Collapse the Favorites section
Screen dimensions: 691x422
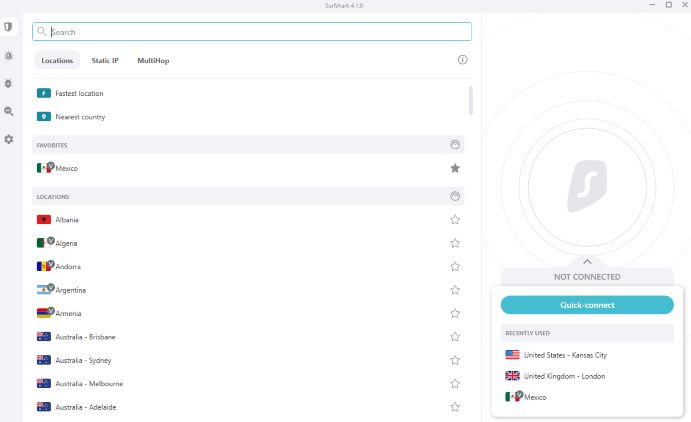(x=455, y=144)
